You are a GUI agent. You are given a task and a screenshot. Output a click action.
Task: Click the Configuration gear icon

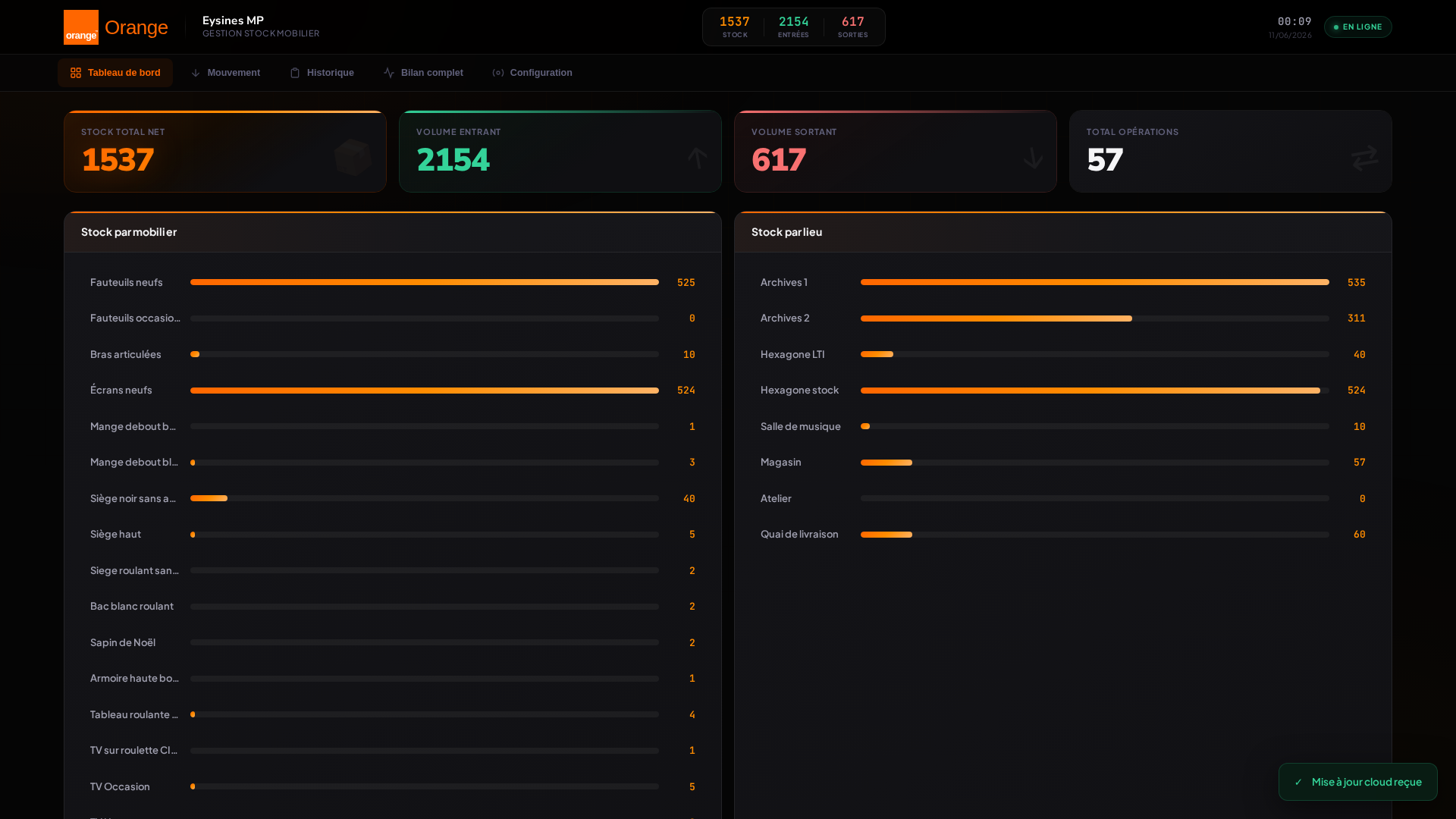pos(498,73)
